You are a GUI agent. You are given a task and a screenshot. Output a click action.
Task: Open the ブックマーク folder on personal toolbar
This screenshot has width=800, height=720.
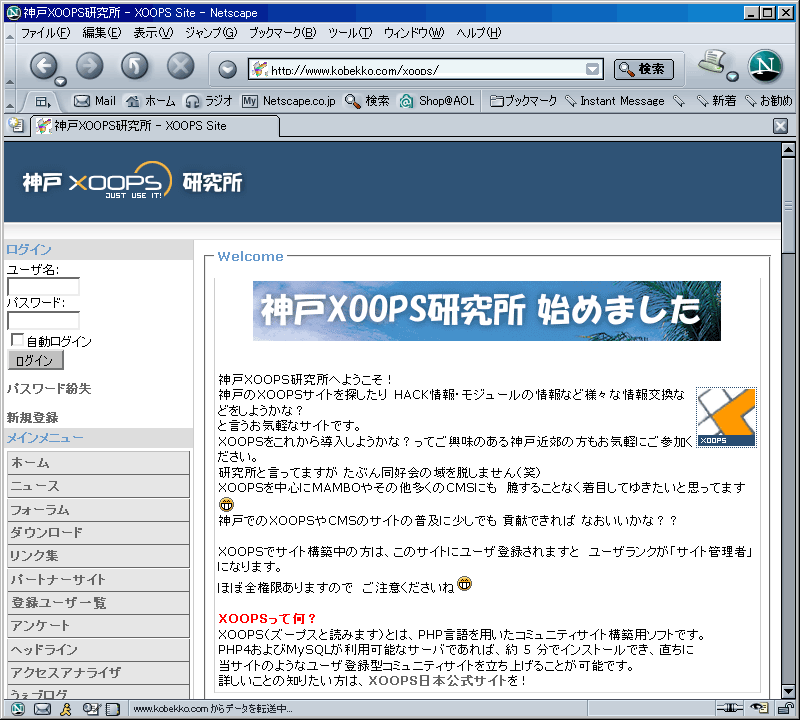coord(523,101)
